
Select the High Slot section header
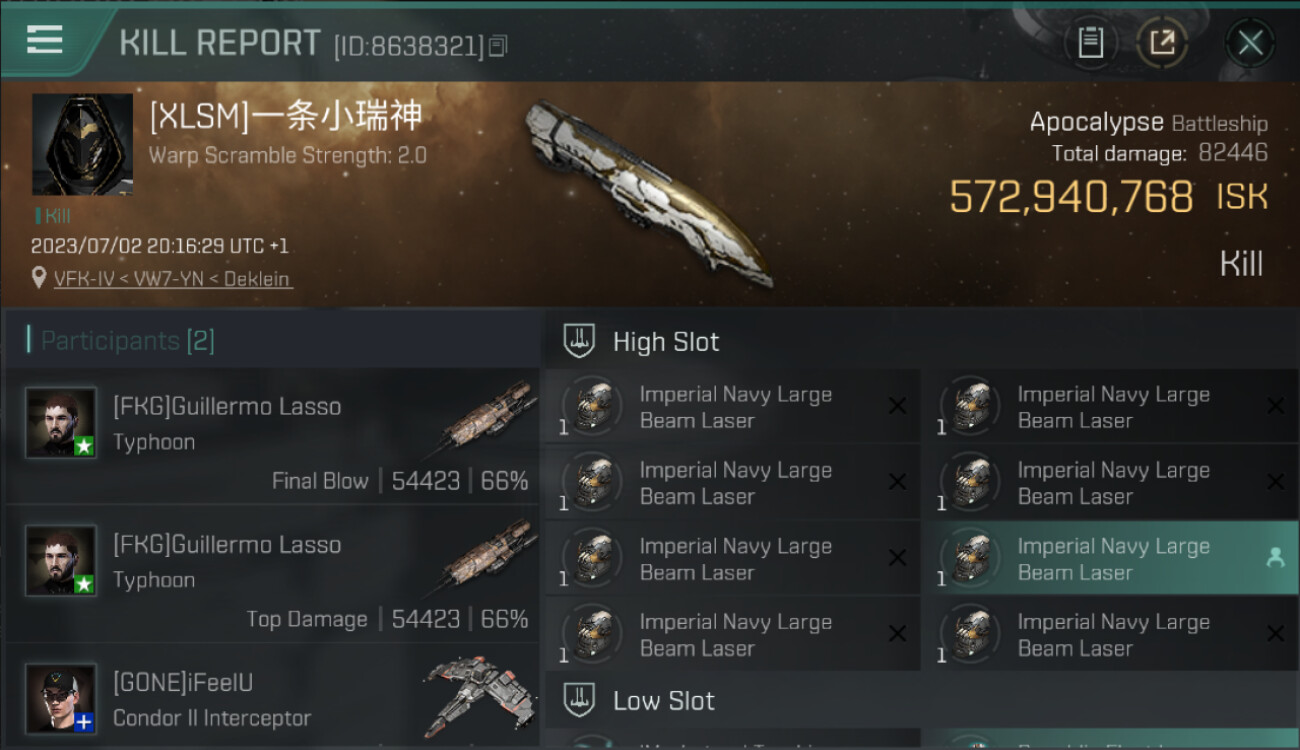click(666, 342)
